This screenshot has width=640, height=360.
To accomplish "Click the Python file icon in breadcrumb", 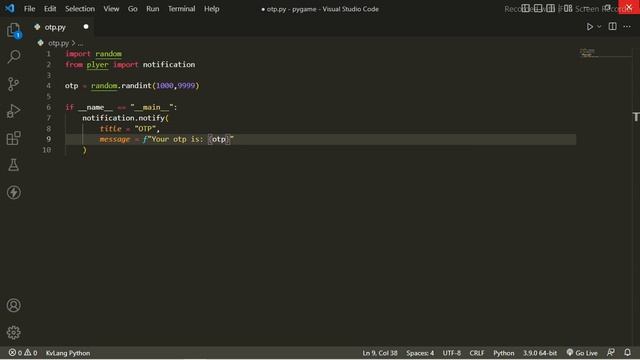I will pos(40,42).
